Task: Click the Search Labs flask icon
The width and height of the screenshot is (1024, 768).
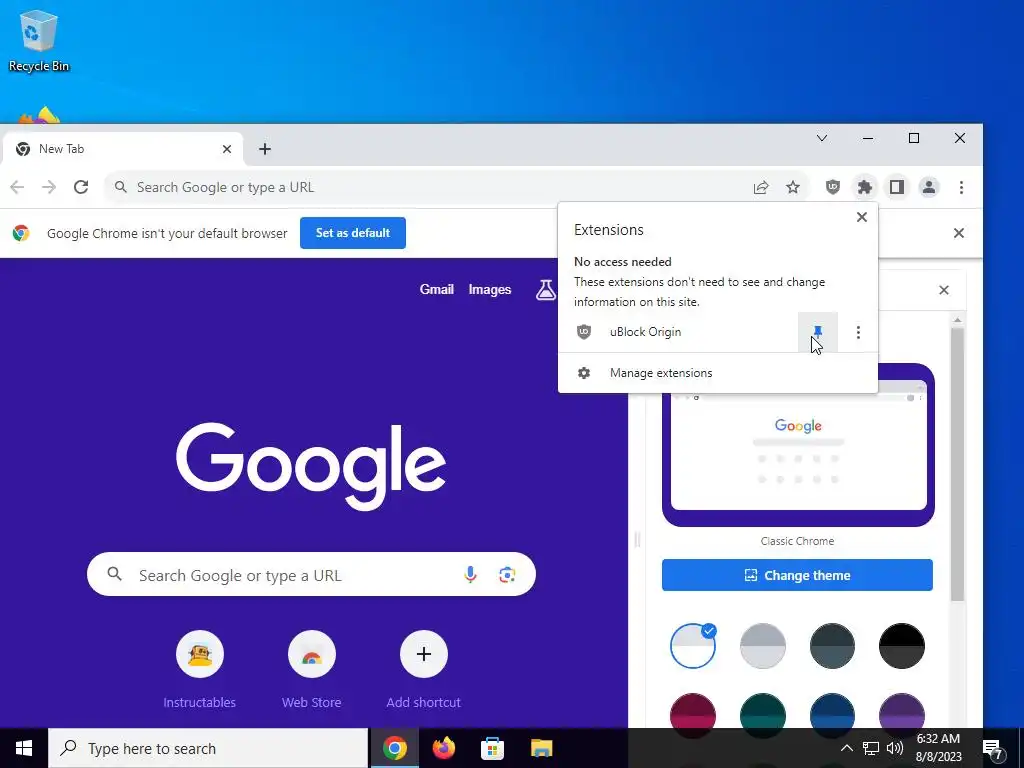Action: click(545, 289)
